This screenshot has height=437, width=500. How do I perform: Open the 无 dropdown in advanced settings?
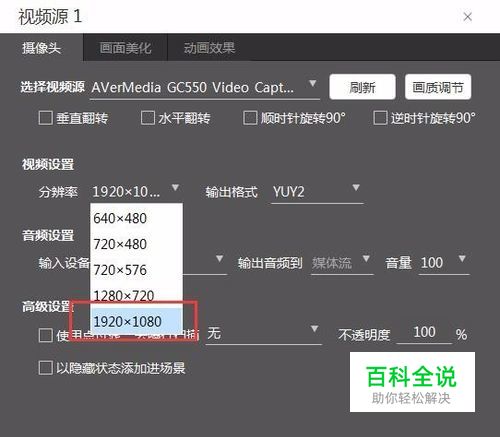[264, 333]
